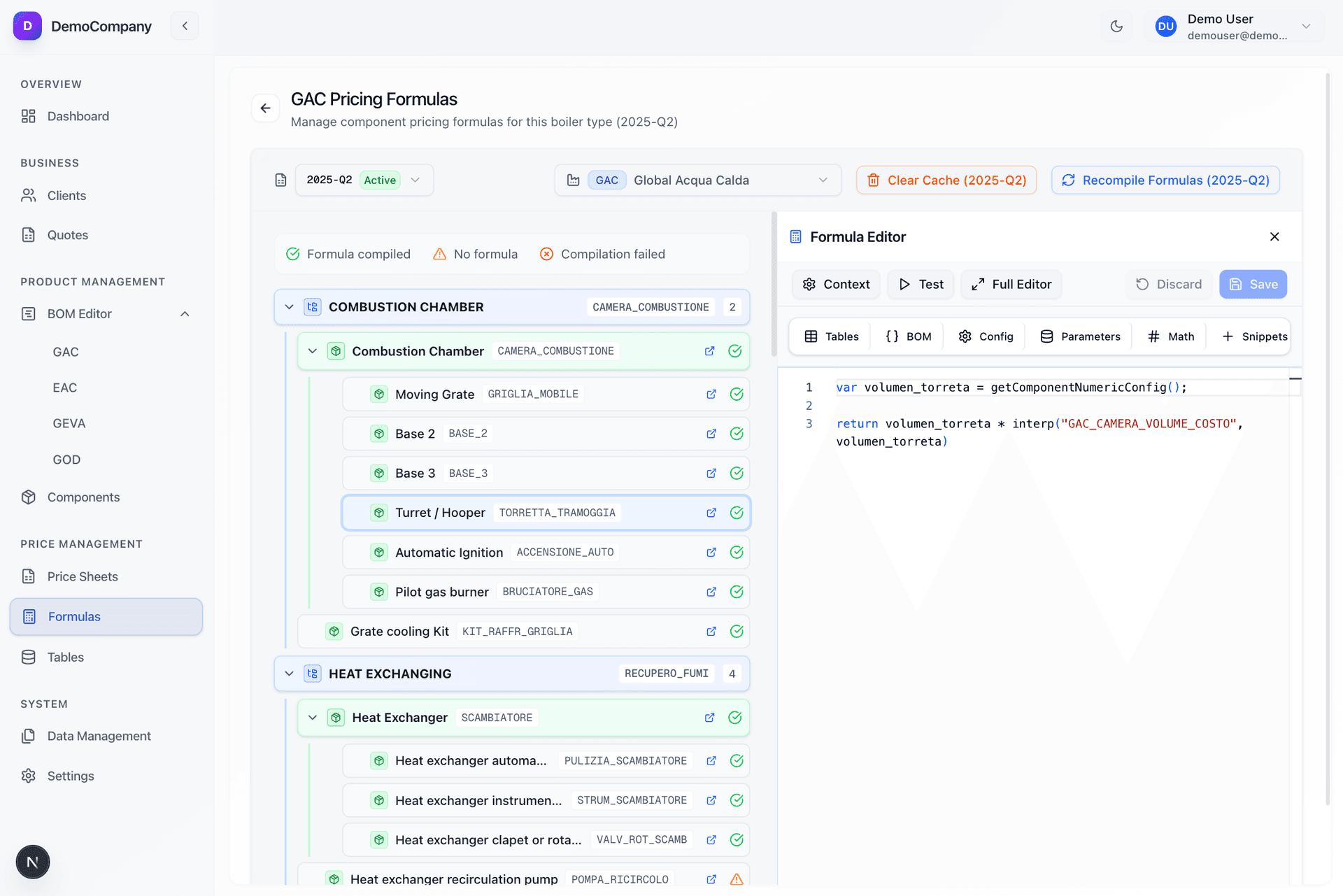Click the component tree vertical scrollbar
Screen dimensions: 1343x896
tap(774, 284)
